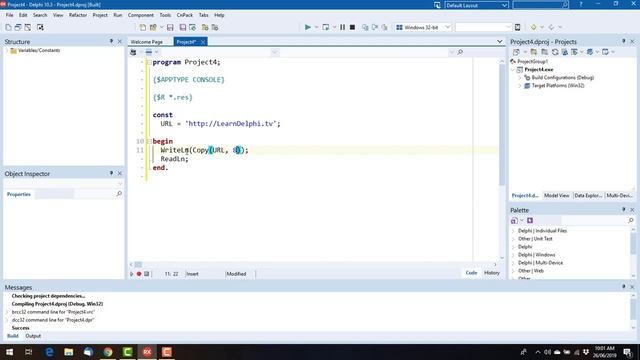Pin the Structure panel
The height and width of the screenshot is (360, 640).
[111, 41]
